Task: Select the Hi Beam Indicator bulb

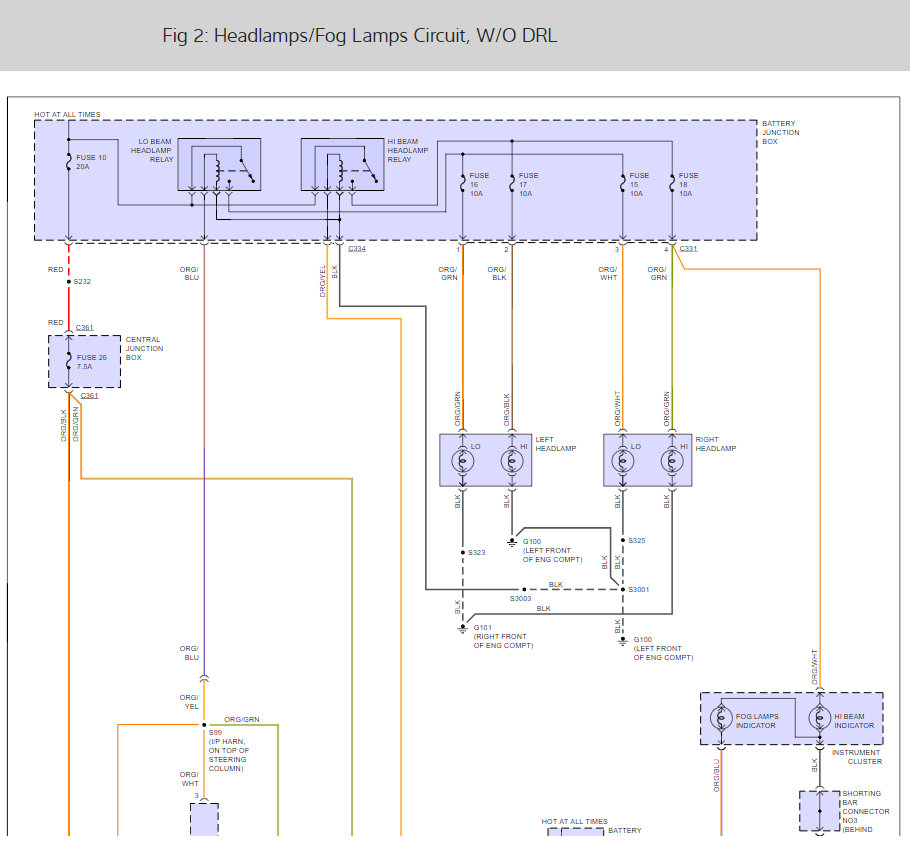Action: click(x=819, y=718)
